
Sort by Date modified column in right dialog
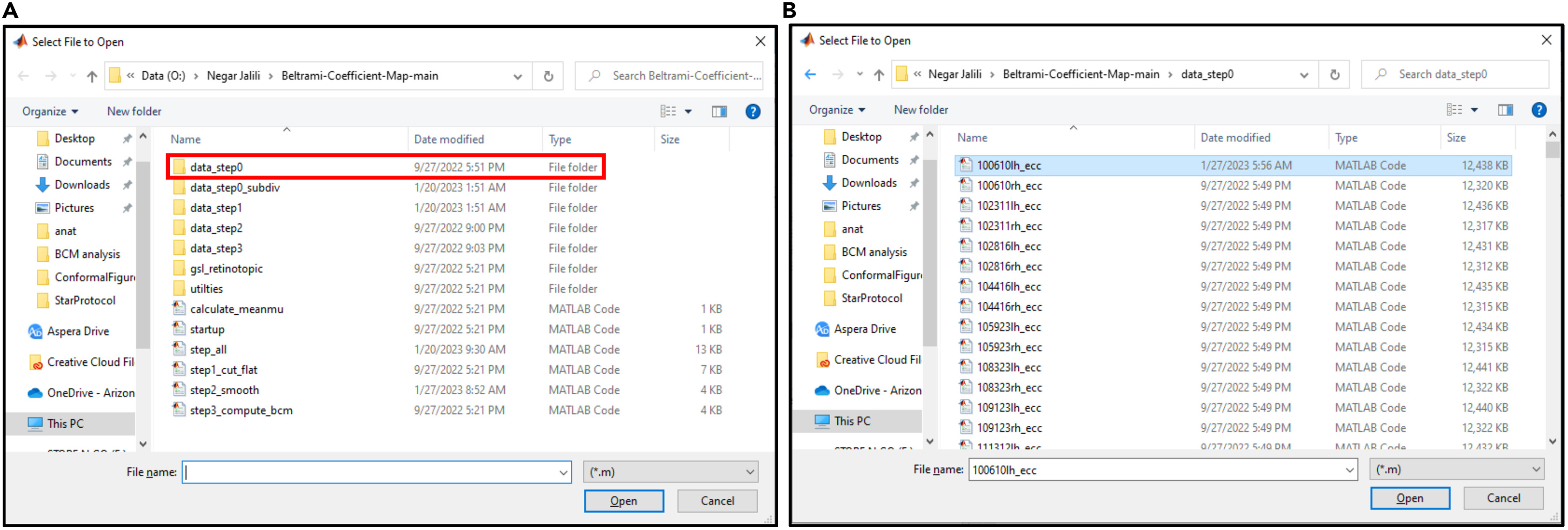click(1234, 138)
